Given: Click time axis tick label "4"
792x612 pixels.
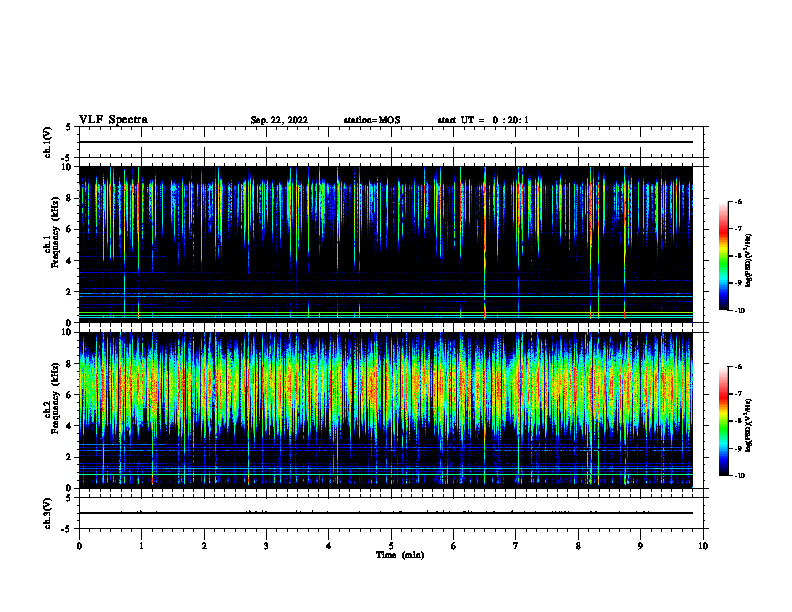Looking at the screenshot, I should click(x=329, y=546).
